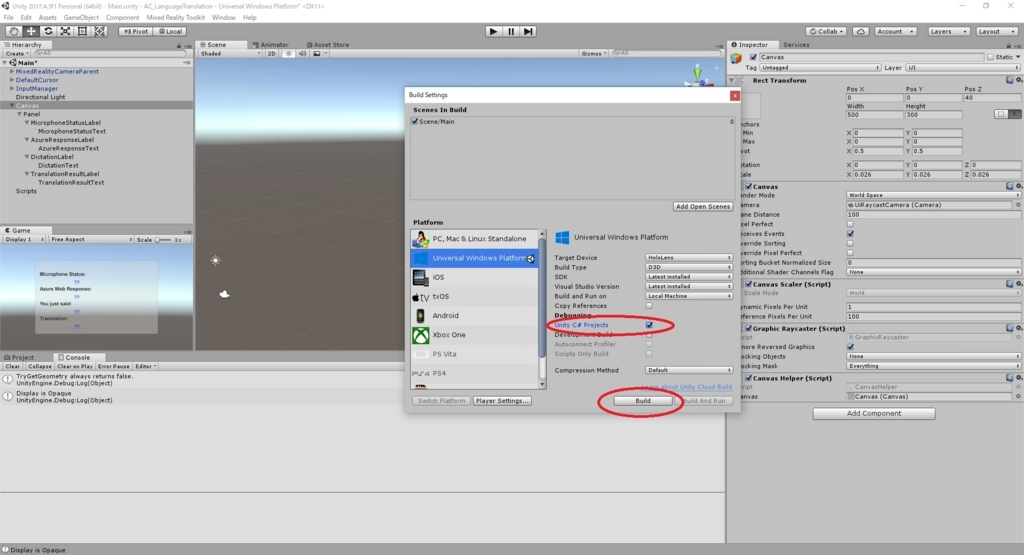Start Play mode

(x=493, y=31)
